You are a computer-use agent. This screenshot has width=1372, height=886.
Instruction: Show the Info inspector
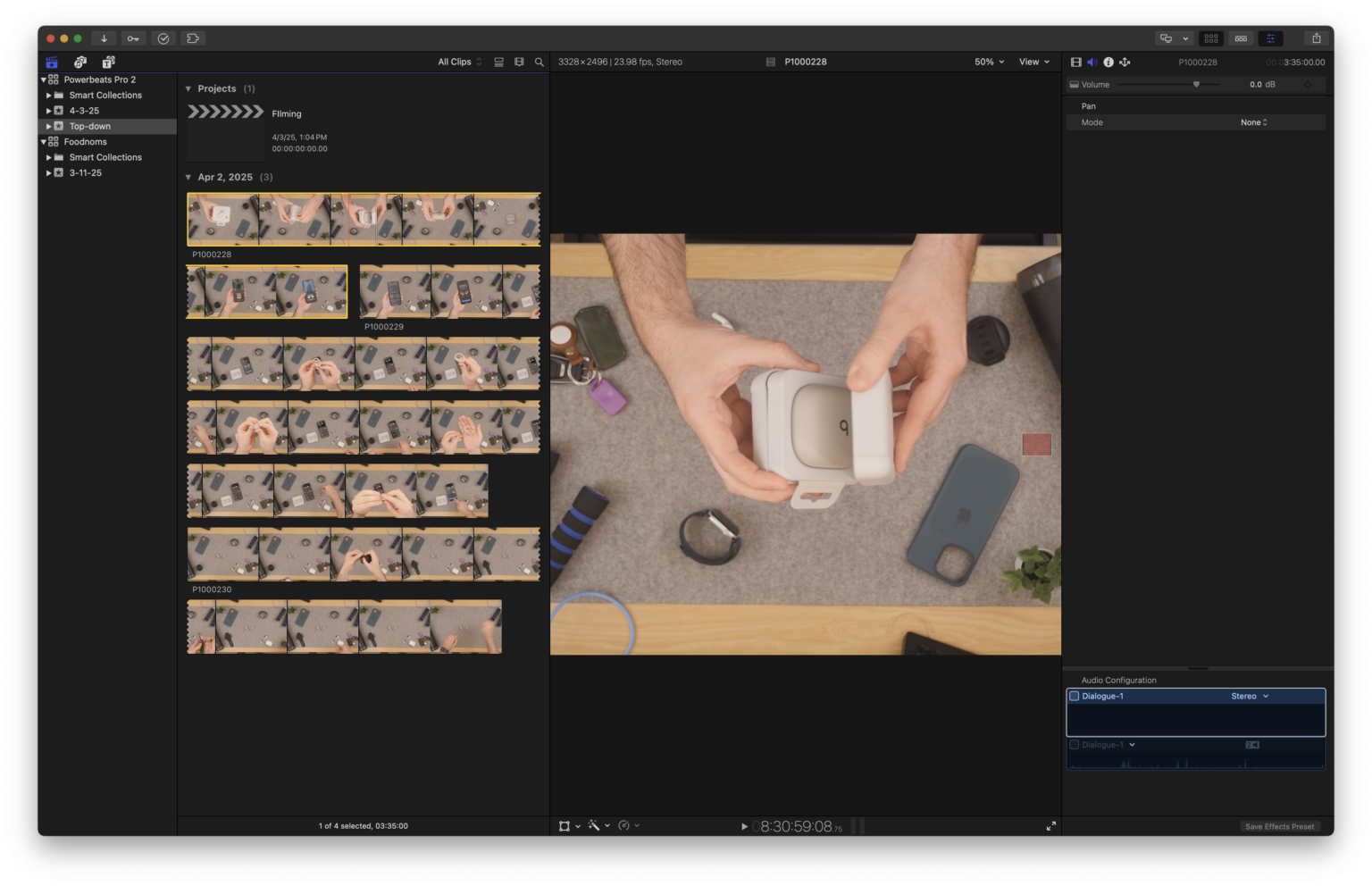tap(1108, 62)
